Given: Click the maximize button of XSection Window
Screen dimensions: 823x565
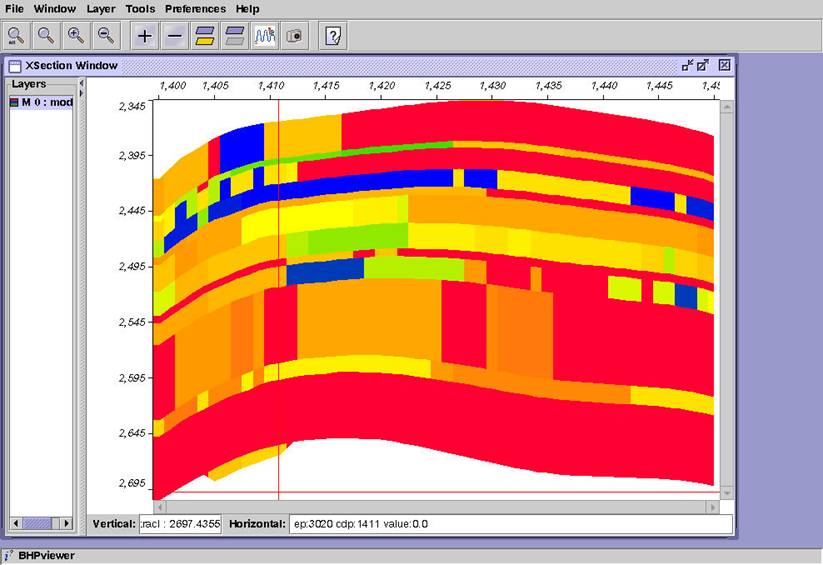Looking at the screenshot, I should tap(703, 65).
